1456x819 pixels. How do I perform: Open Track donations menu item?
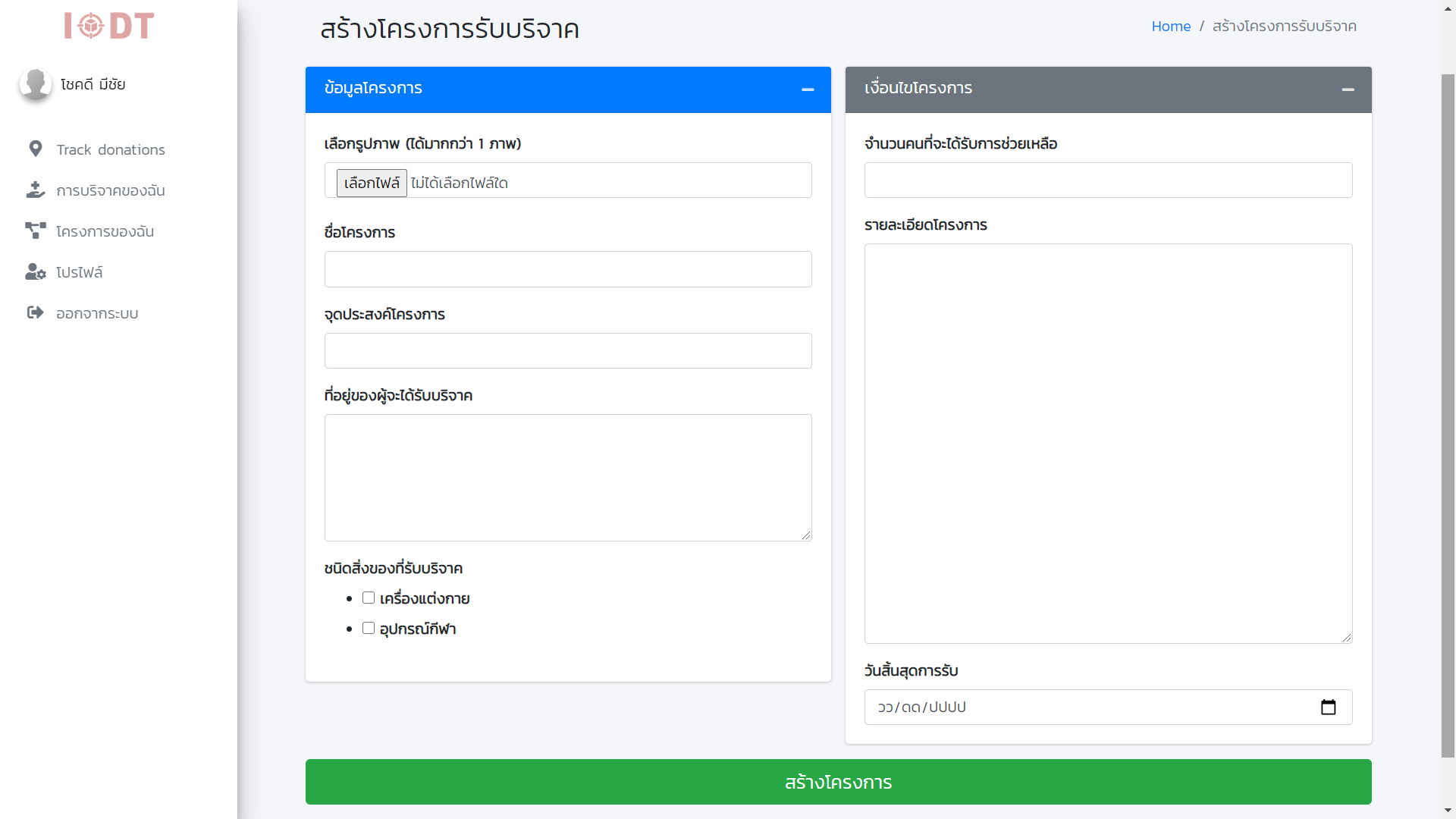pyautogui.click(x=111, y=150)
